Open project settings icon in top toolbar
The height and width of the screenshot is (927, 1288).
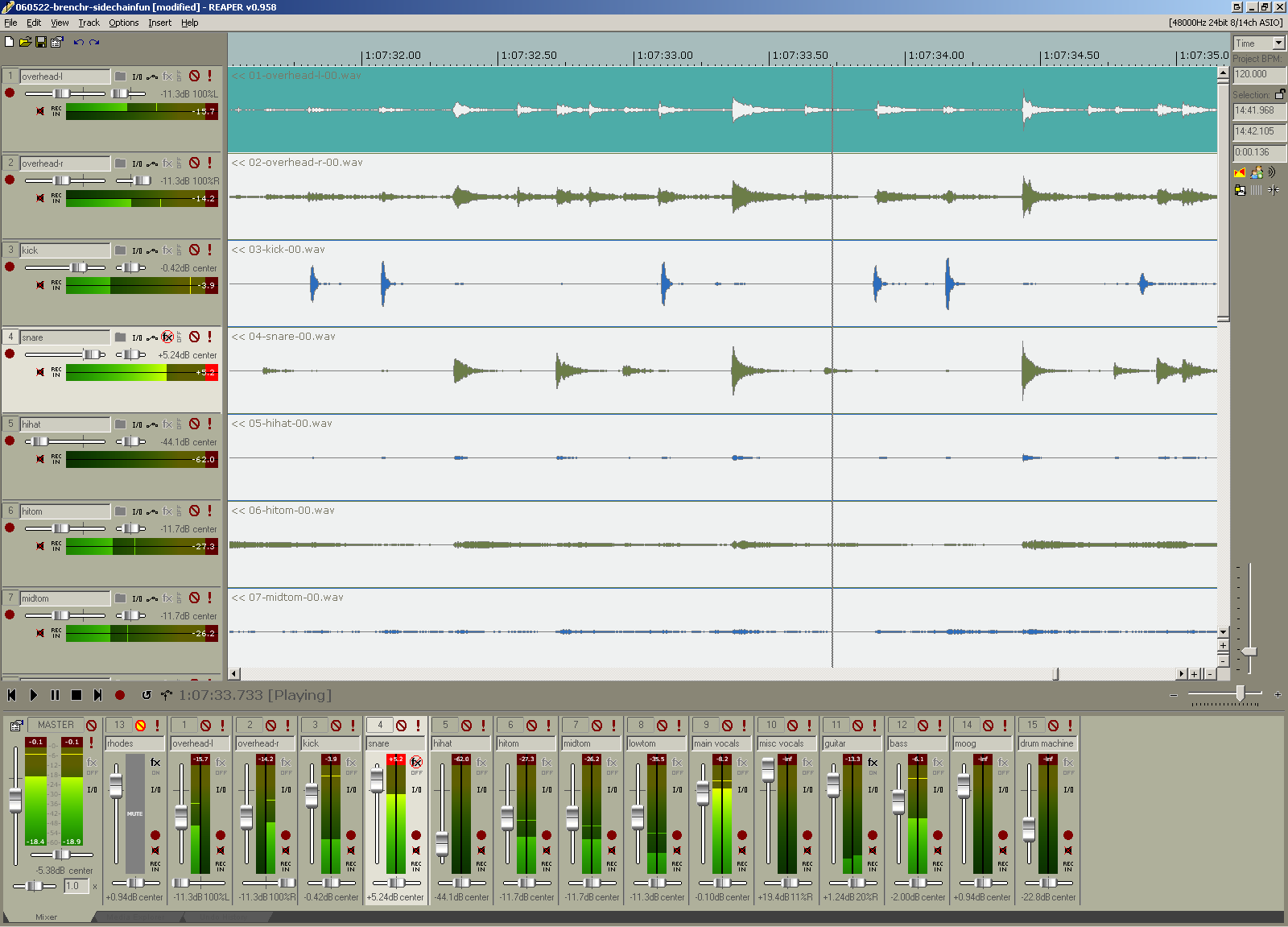click(x=57, y=42)
